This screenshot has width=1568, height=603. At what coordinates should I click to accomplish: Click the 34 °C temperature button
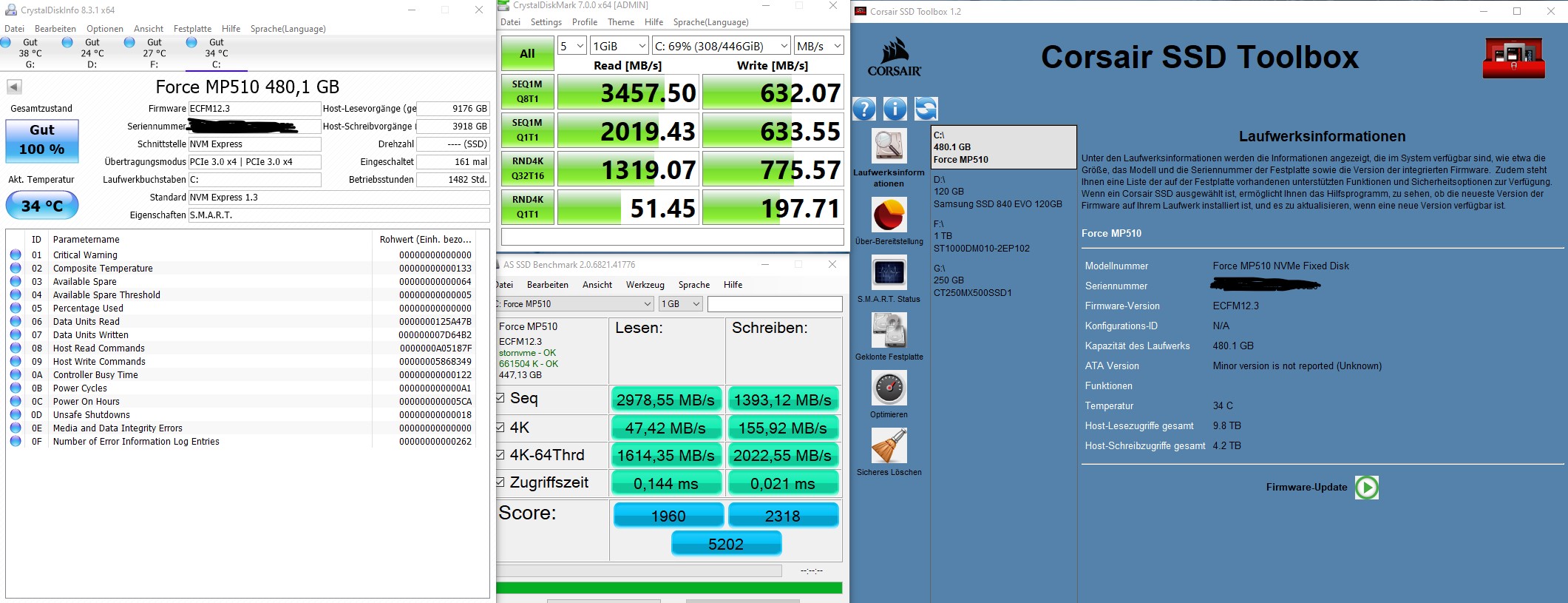coord(42,206)
